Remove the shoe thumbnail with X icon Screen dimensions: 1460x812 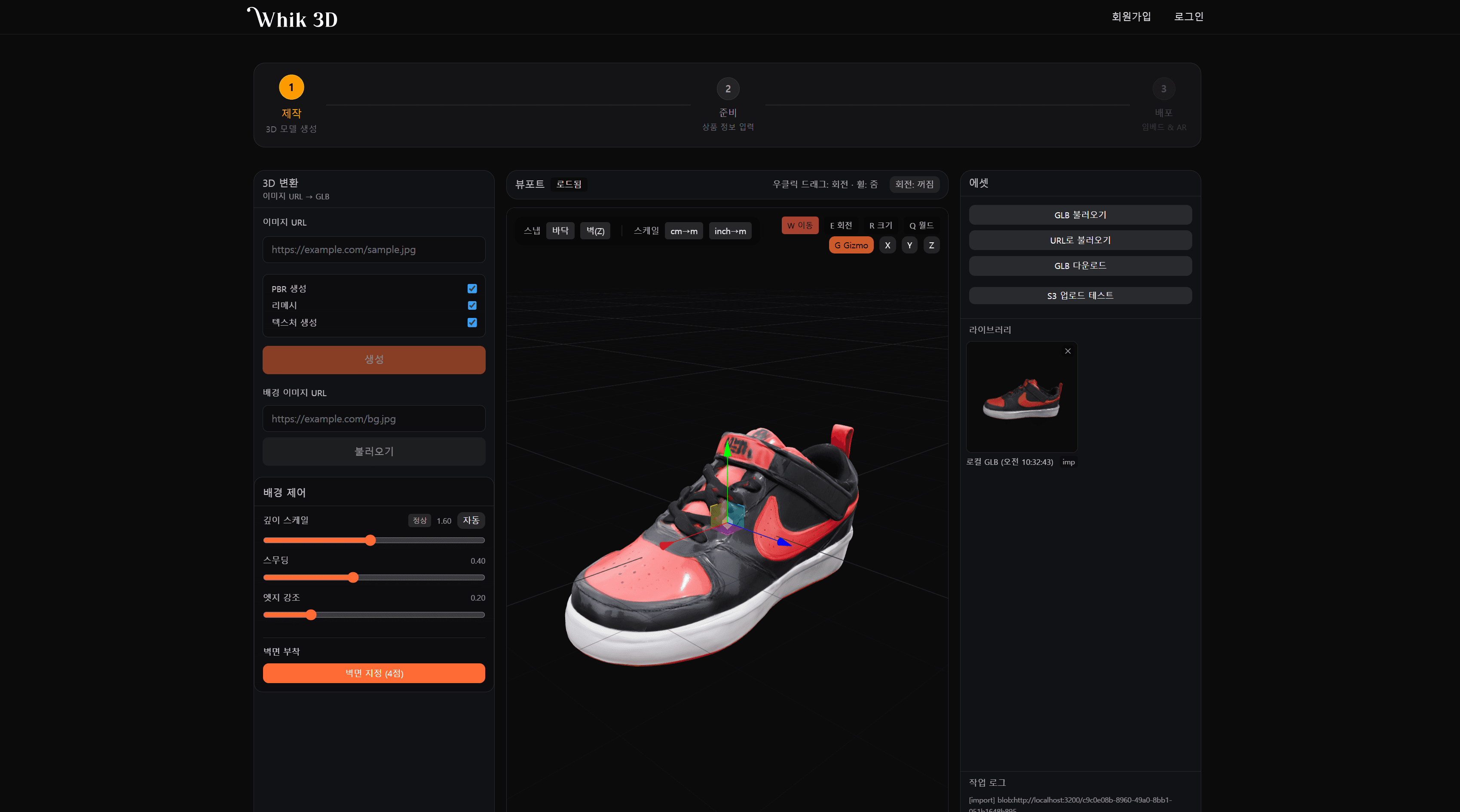1067,351
